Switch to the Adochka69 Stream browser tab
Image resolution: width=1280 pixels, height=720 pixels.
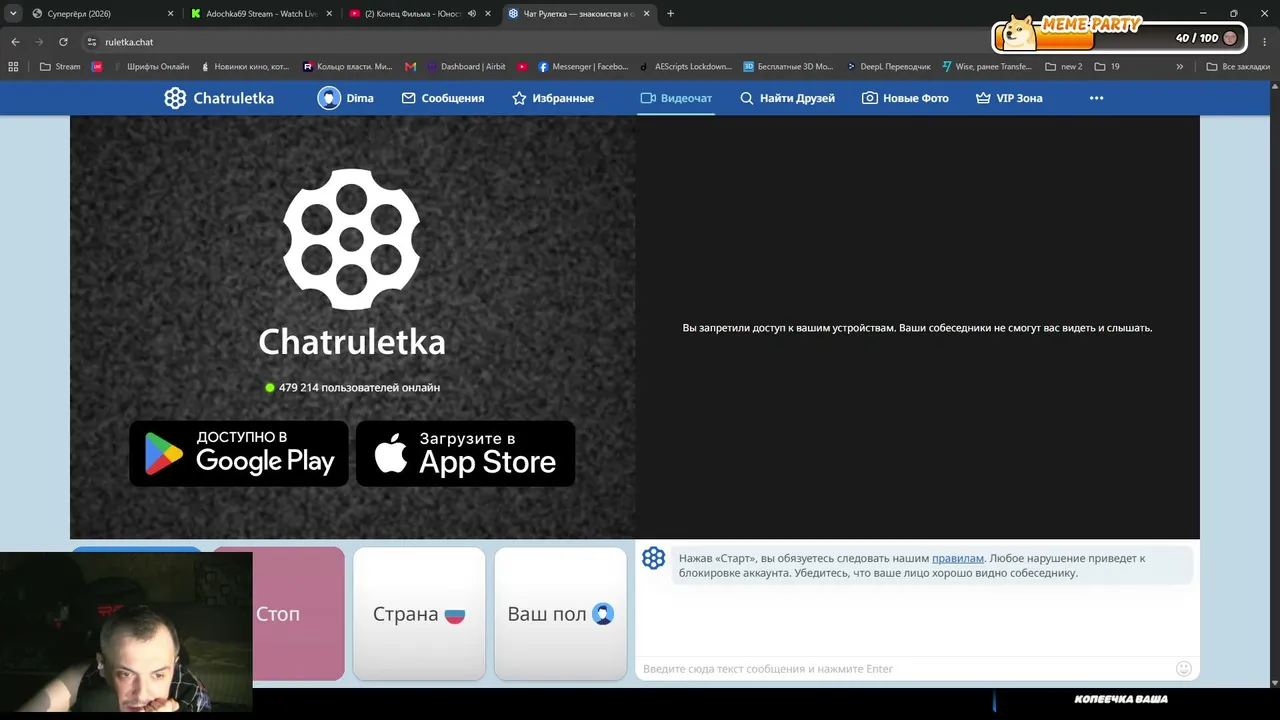[261, 14]
